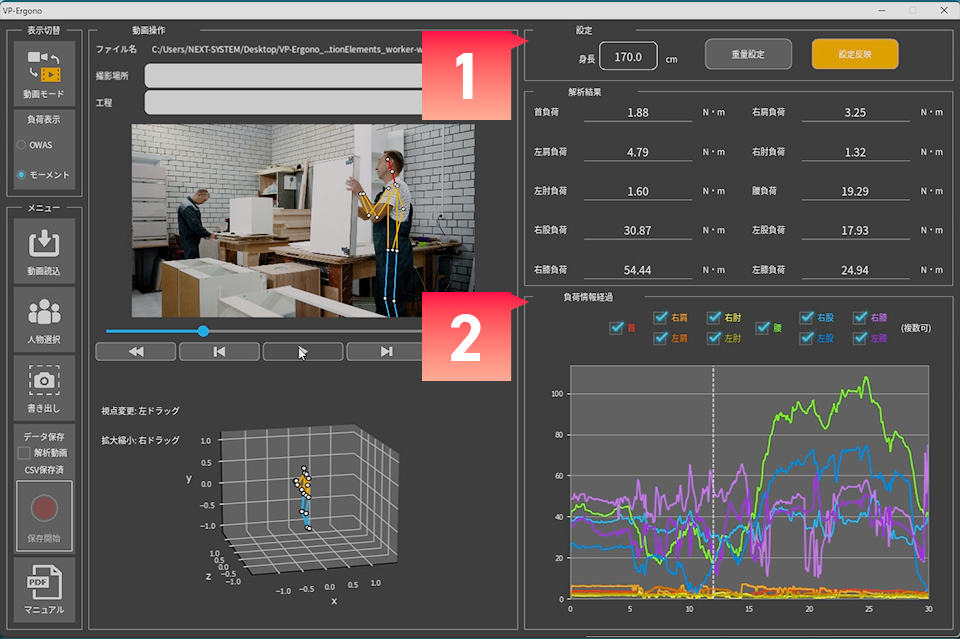Click the 身長 height input field
Image resolution: width=960 pixels, height=639 pixels.
pos(628,57)
